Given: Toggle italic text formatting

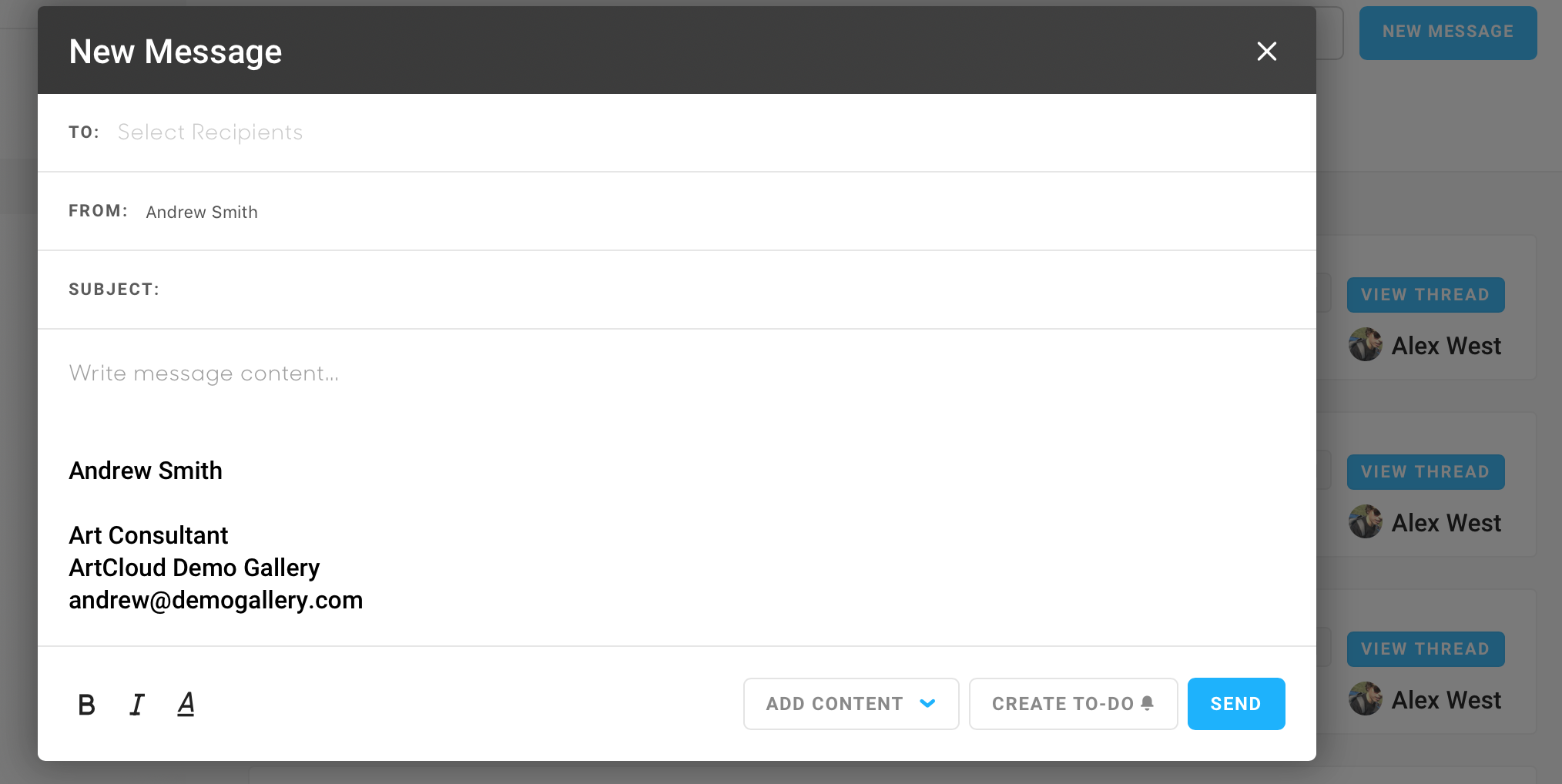Looking at the screenshot, I should pos(137,705).
